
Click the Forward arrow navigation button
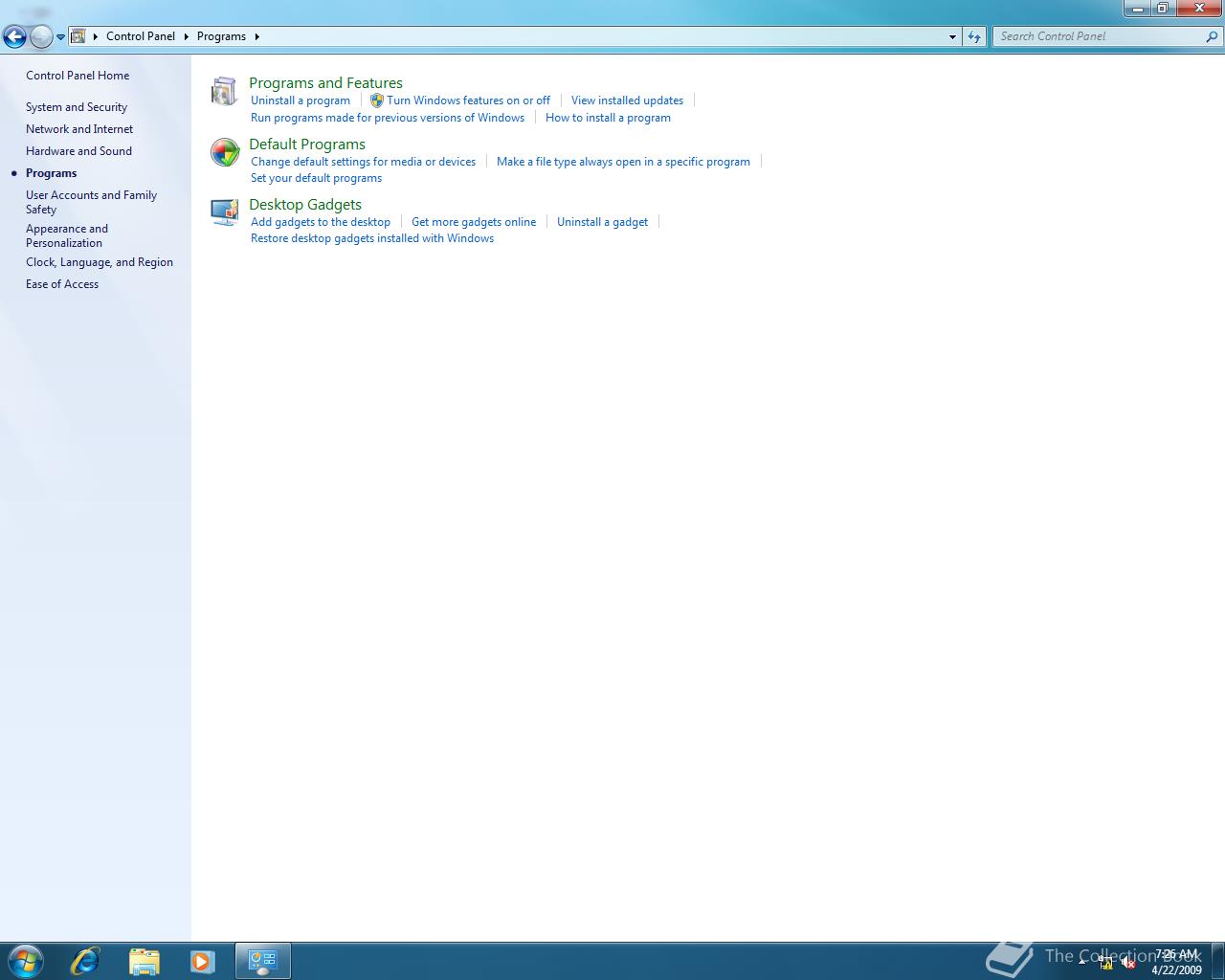pyautogui.click(x=41, y=36)
